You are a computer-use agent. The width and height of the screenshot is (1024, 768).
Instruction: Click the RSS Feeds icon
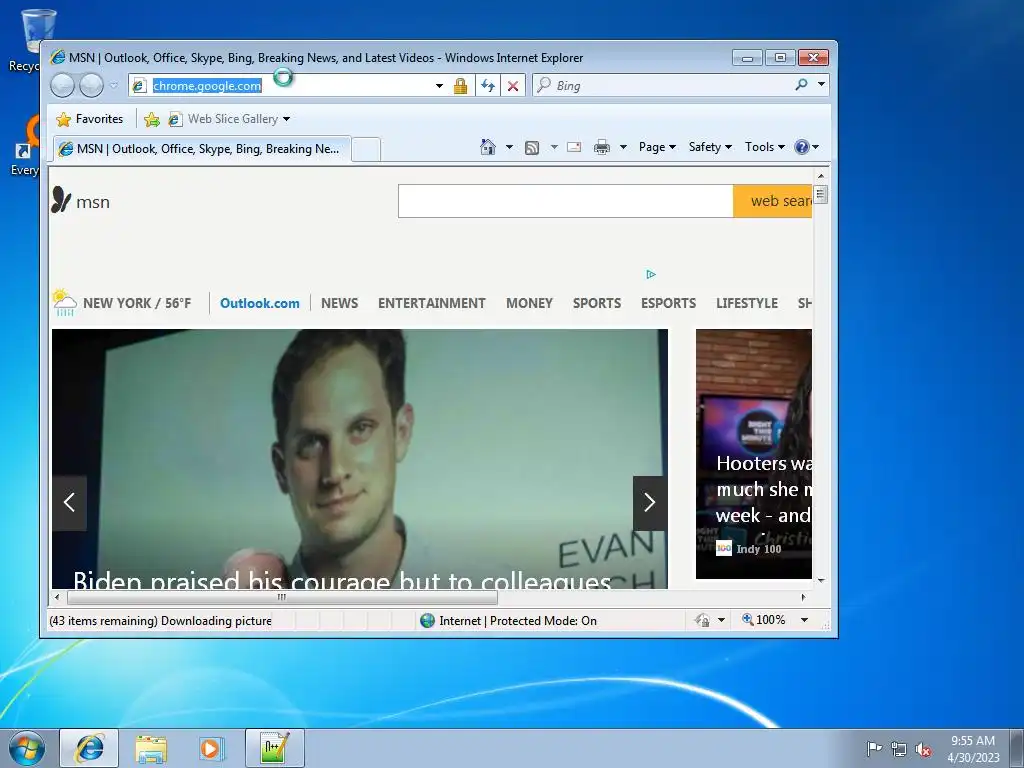coord(532,148)
